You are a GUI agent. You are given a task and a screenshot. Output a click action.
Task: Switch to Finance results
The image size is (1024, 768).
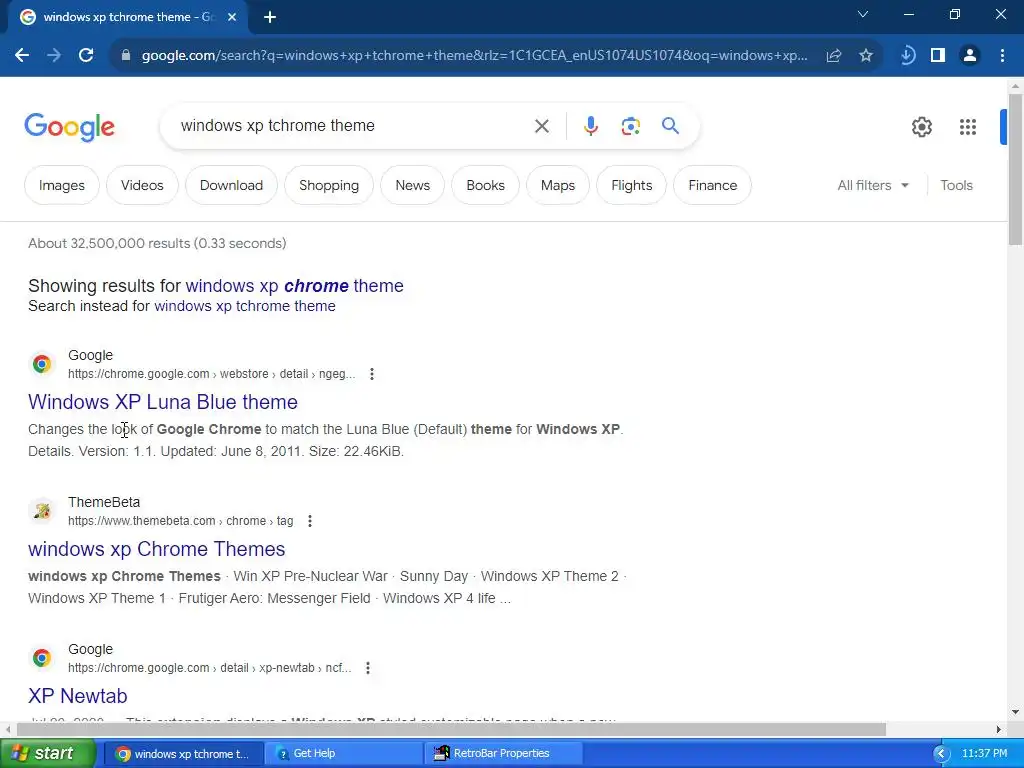point(712,185)
